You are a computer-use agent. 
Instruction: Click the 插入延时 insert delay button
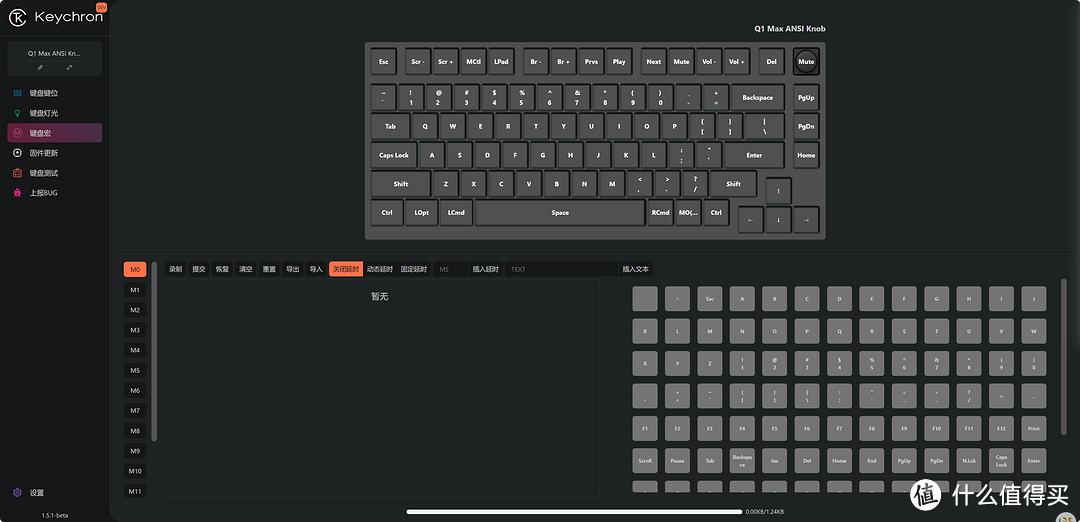(486, 269)
